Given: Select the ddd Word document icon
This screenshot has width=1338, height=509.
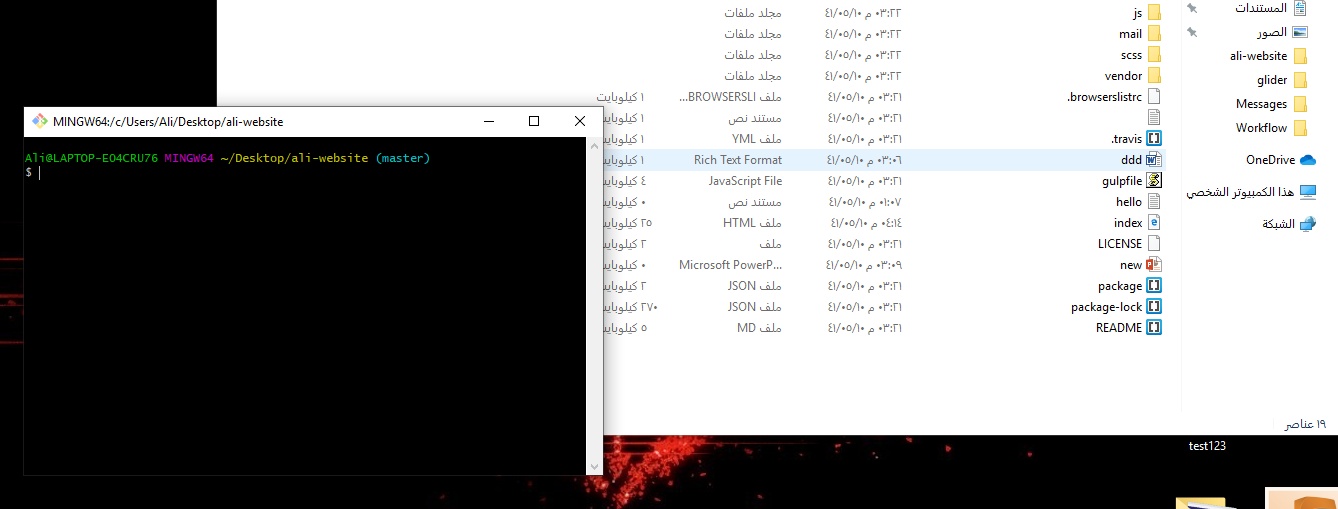Looking at the screenshot, I should [1154, 160].
